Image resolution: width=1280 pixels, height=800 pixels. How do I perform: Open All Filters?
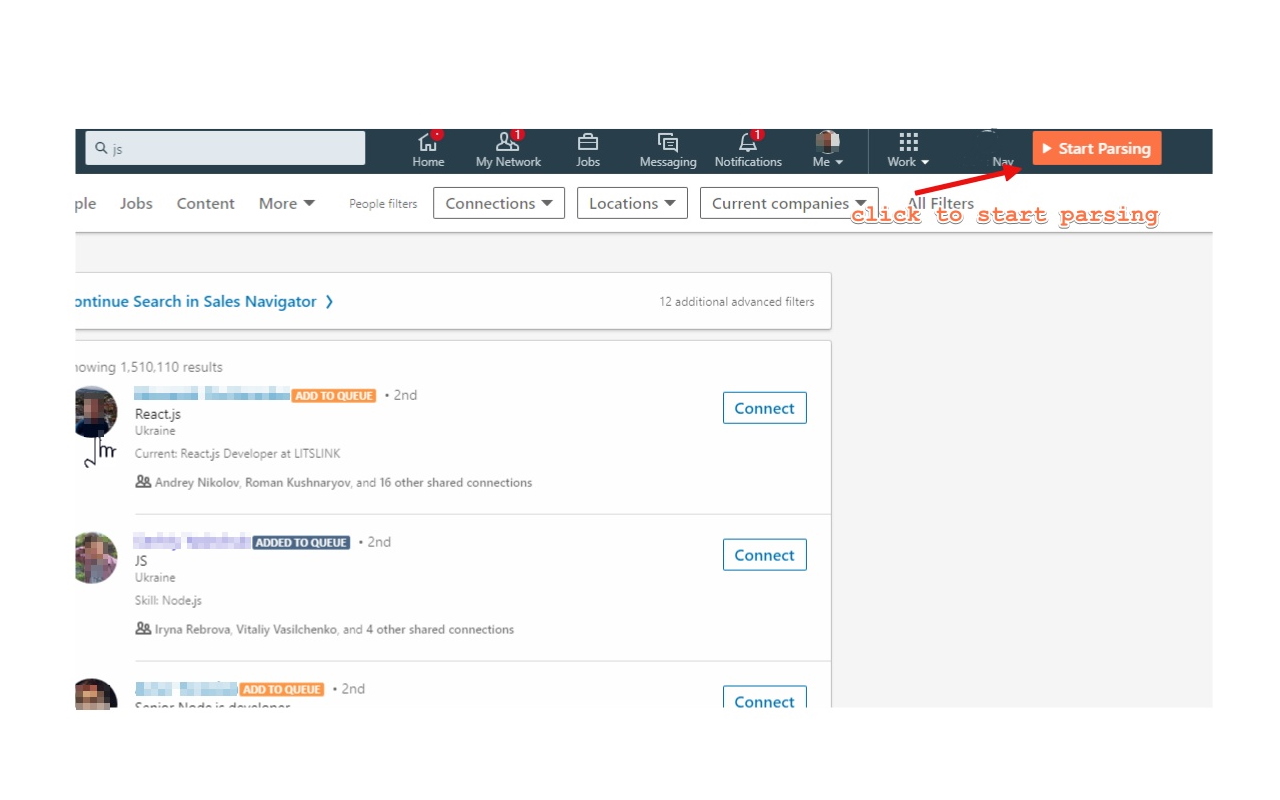pyautogui.click(x=940, y=203)
